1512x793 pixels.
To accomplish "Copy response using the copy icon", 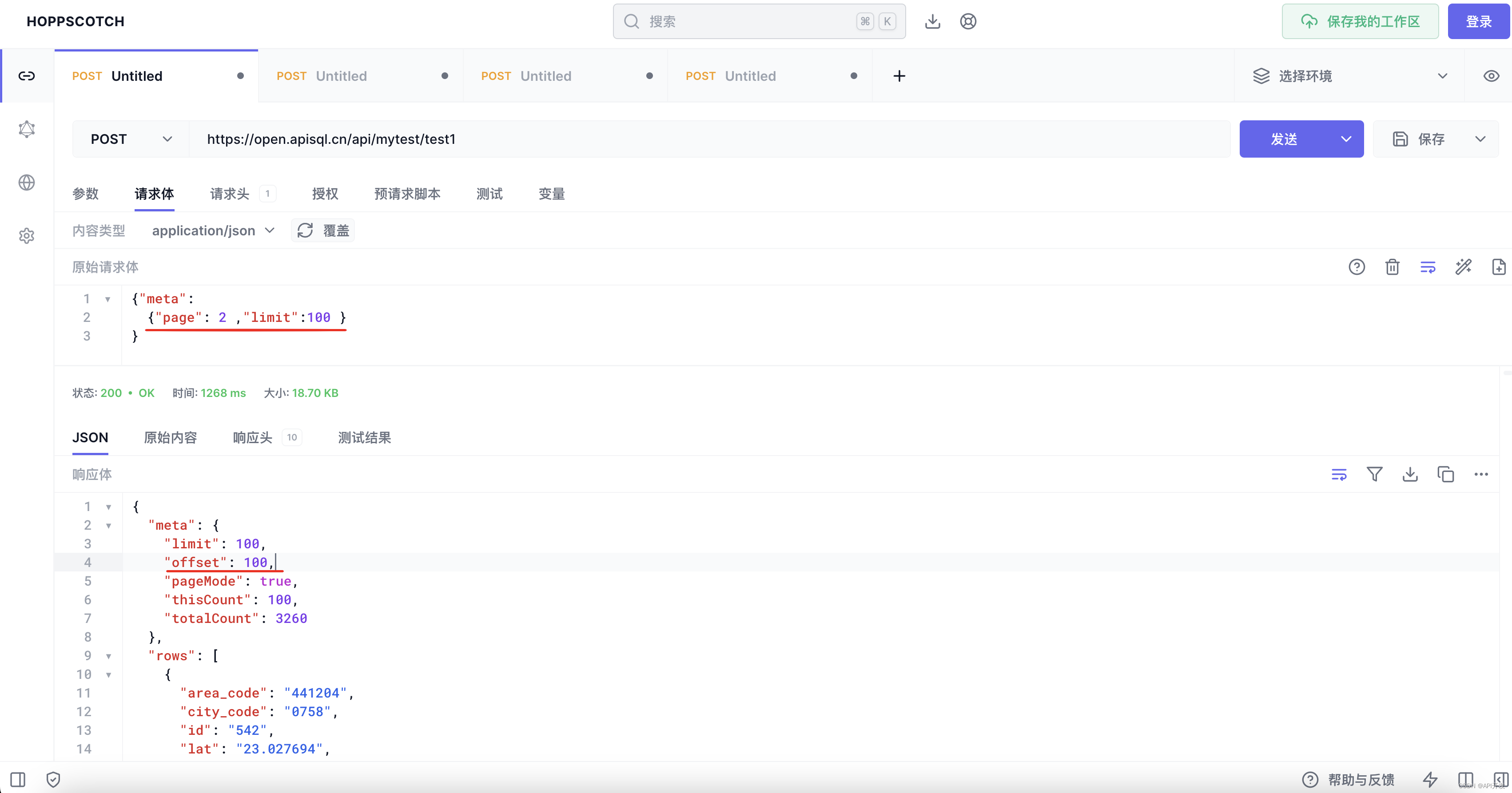I will (x=1445, y=474).
